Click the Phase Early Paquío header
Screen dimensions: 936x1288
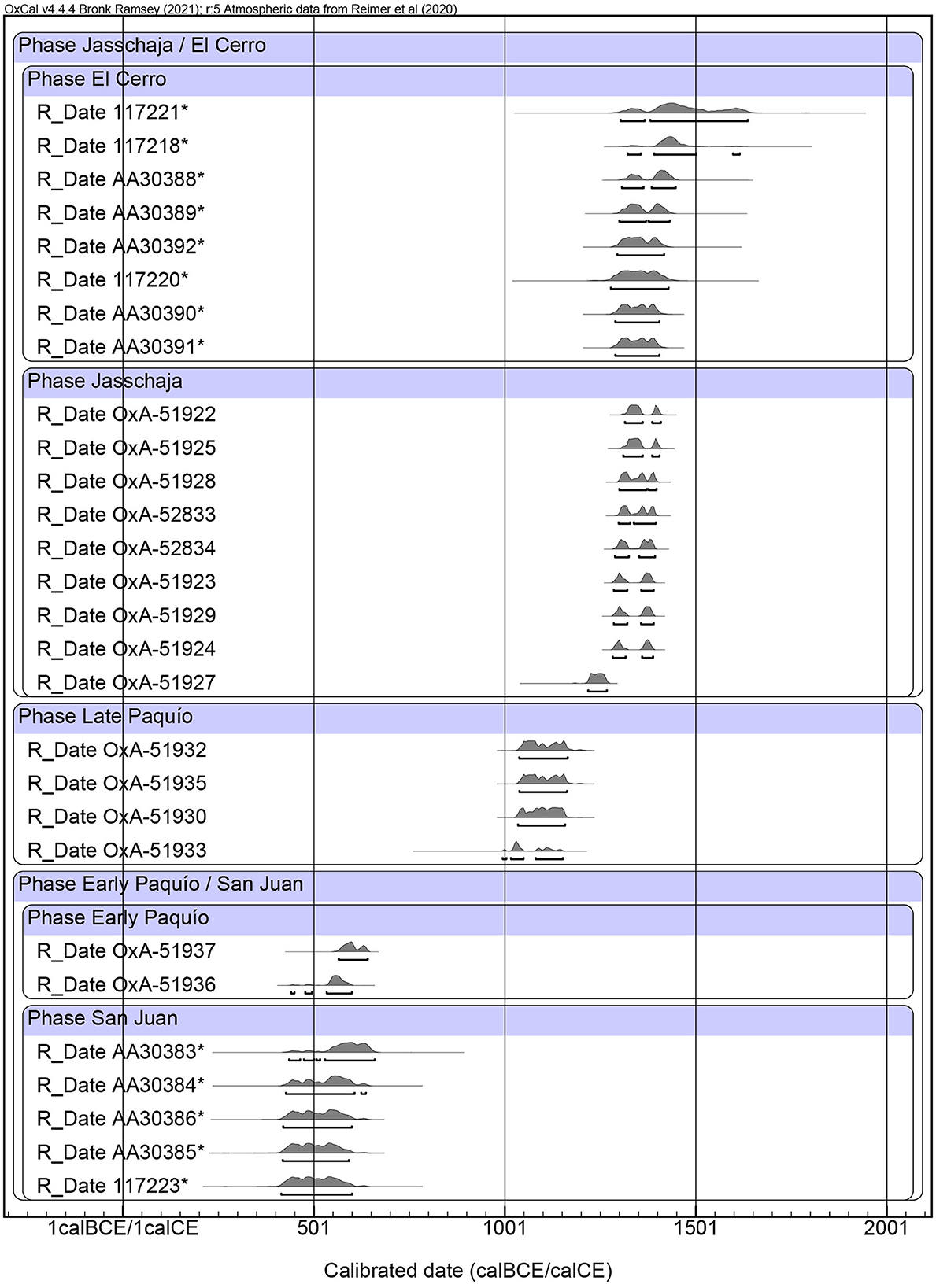pyautogui.click(x=118, y=918)
